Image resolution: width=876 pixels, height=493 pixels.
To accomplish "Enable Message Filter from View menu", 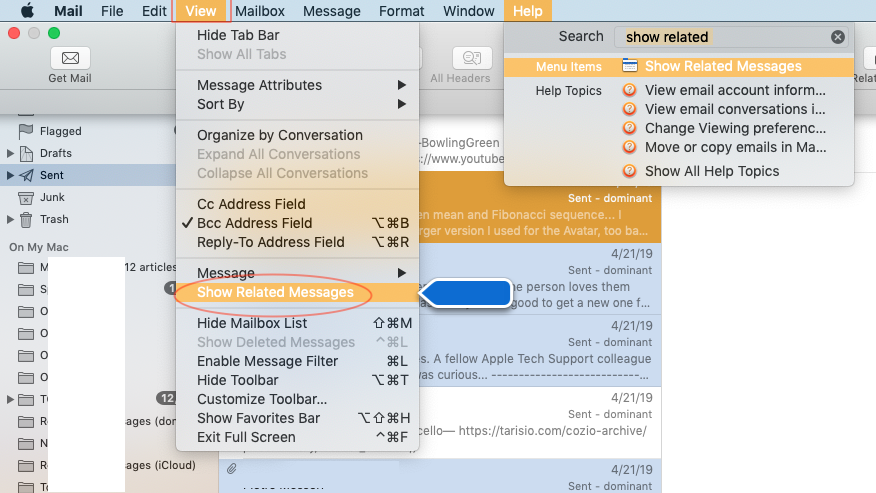I will point(297,361).
